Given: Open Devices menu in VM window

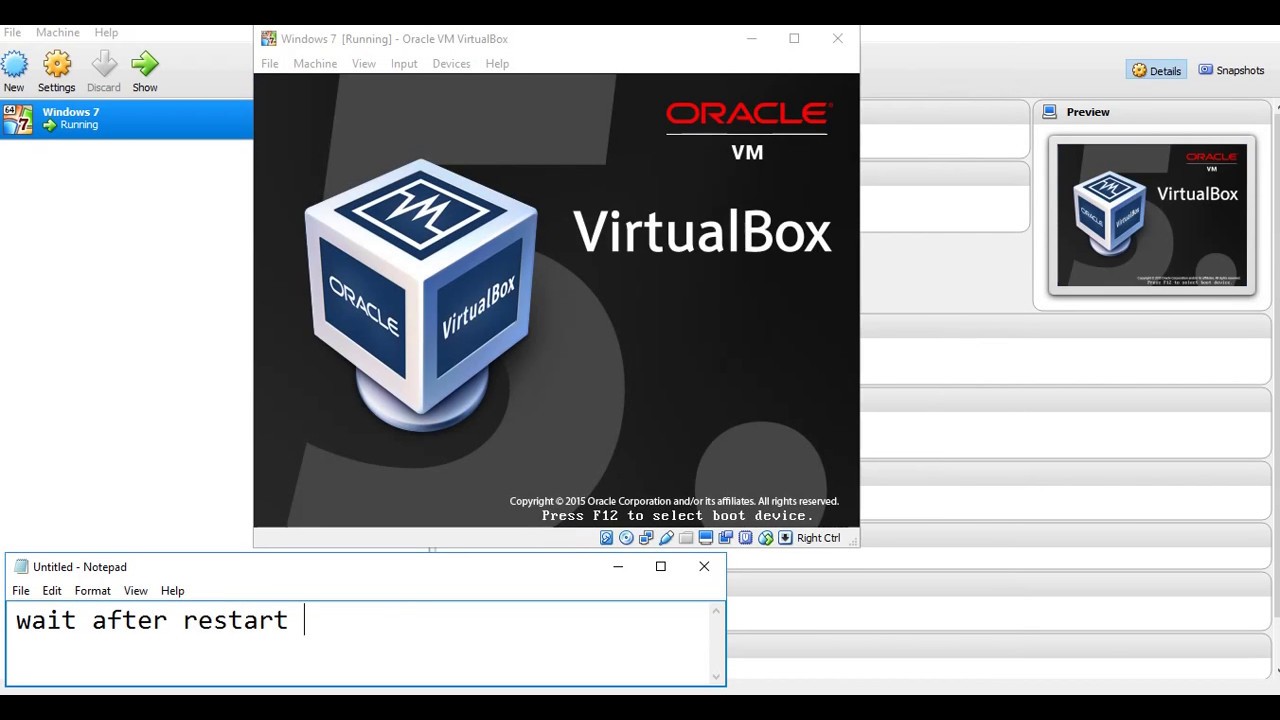Looking at the screenshot, I should [x=451, y=63].
